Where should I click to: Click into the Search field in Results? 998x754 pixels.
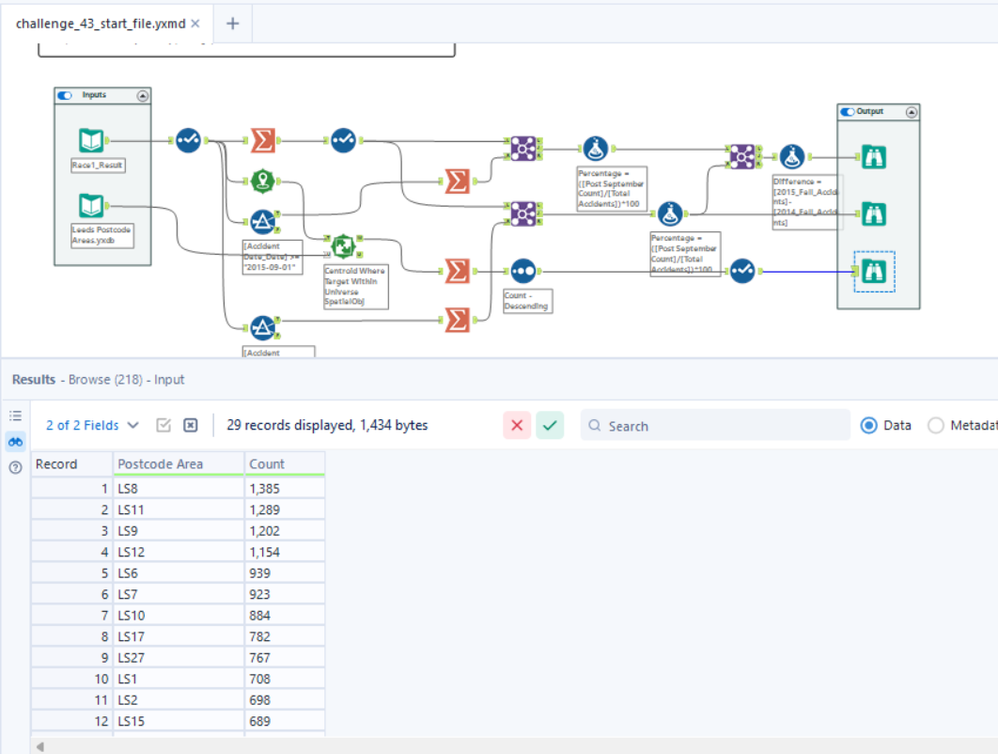click(715, 425)
